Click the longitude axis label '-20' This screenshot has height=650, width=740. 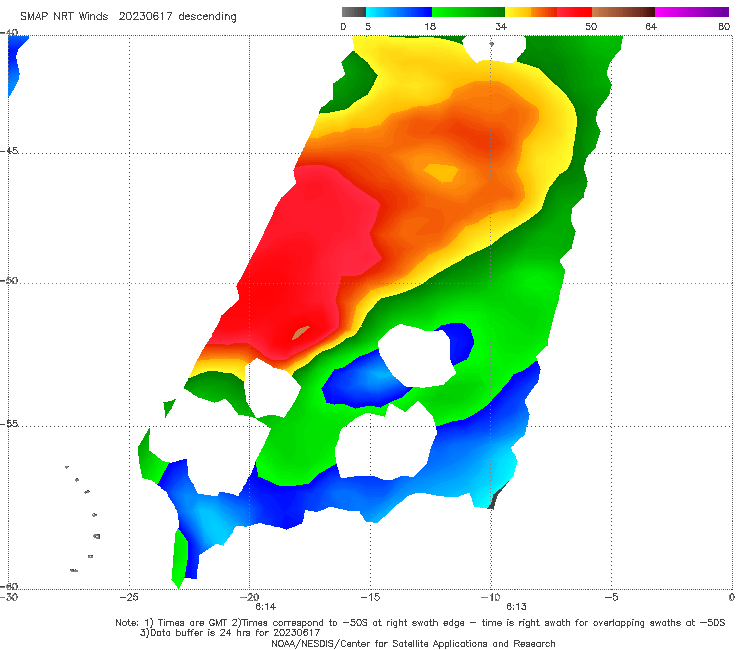249,597
